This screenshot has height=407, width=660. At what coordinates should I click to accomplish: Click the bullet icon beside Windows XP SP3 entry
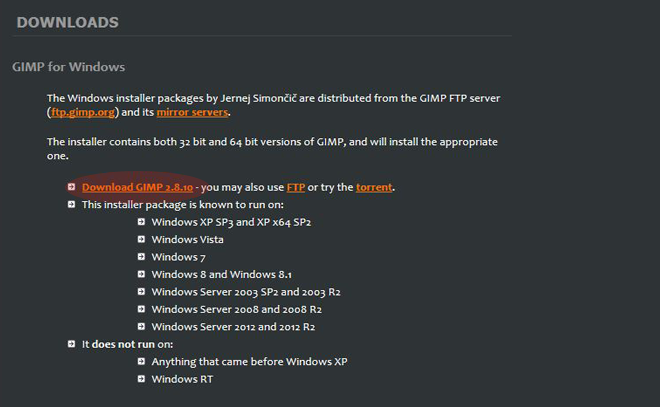pos(141,222)
